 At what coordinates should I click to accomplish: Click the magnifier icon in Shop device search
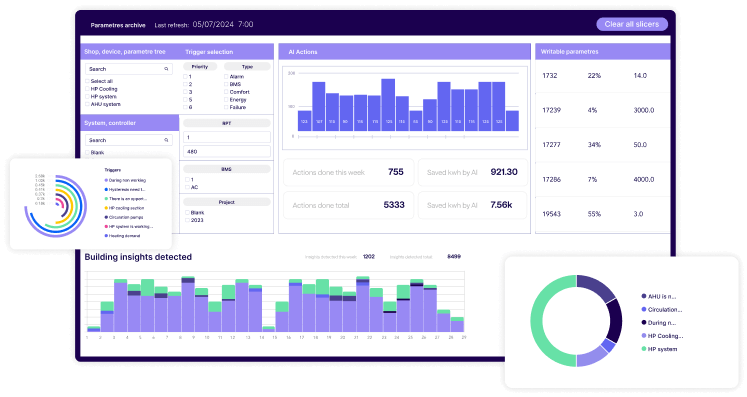coord(166,69)
